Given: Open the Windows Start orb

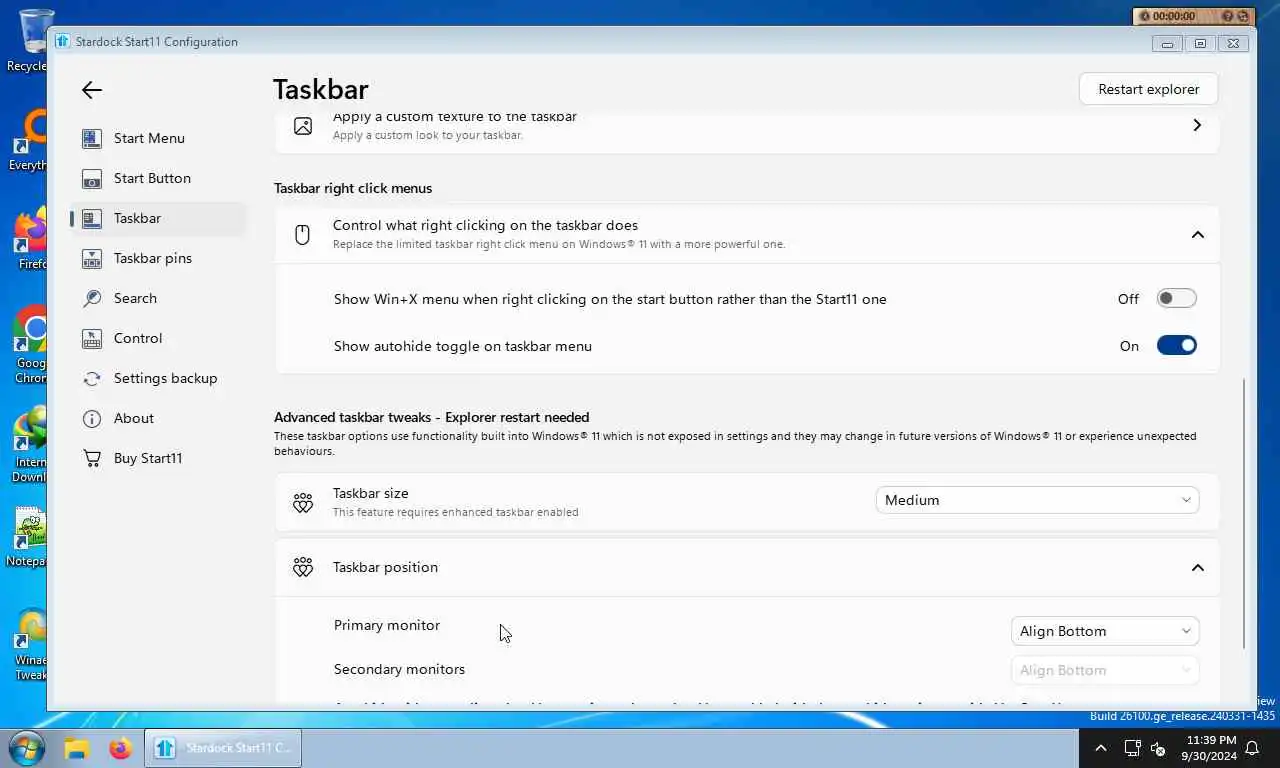Looking at the screenshot, I should 27,748.
